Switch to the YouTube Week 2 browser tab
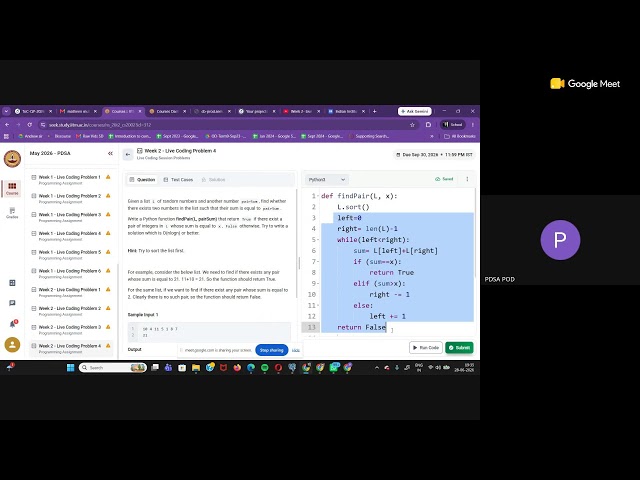Image resolution: width=640 pixels, height=480 pixels. point(301,111)
